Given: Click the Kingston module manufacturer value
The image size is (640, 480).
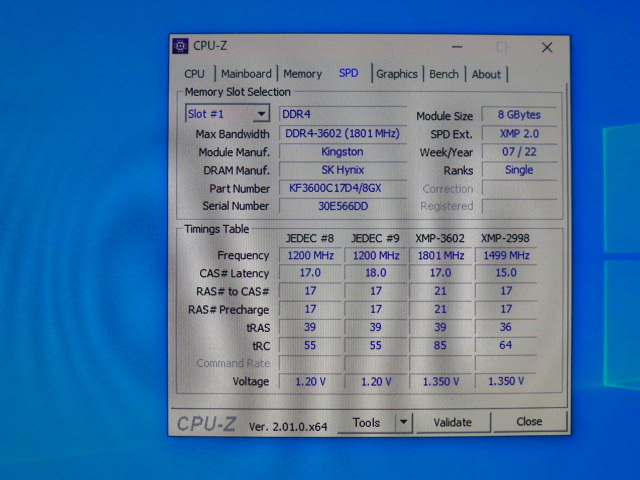Looking at the screenshot, I should pyautogui.click(x=342, y=152).
